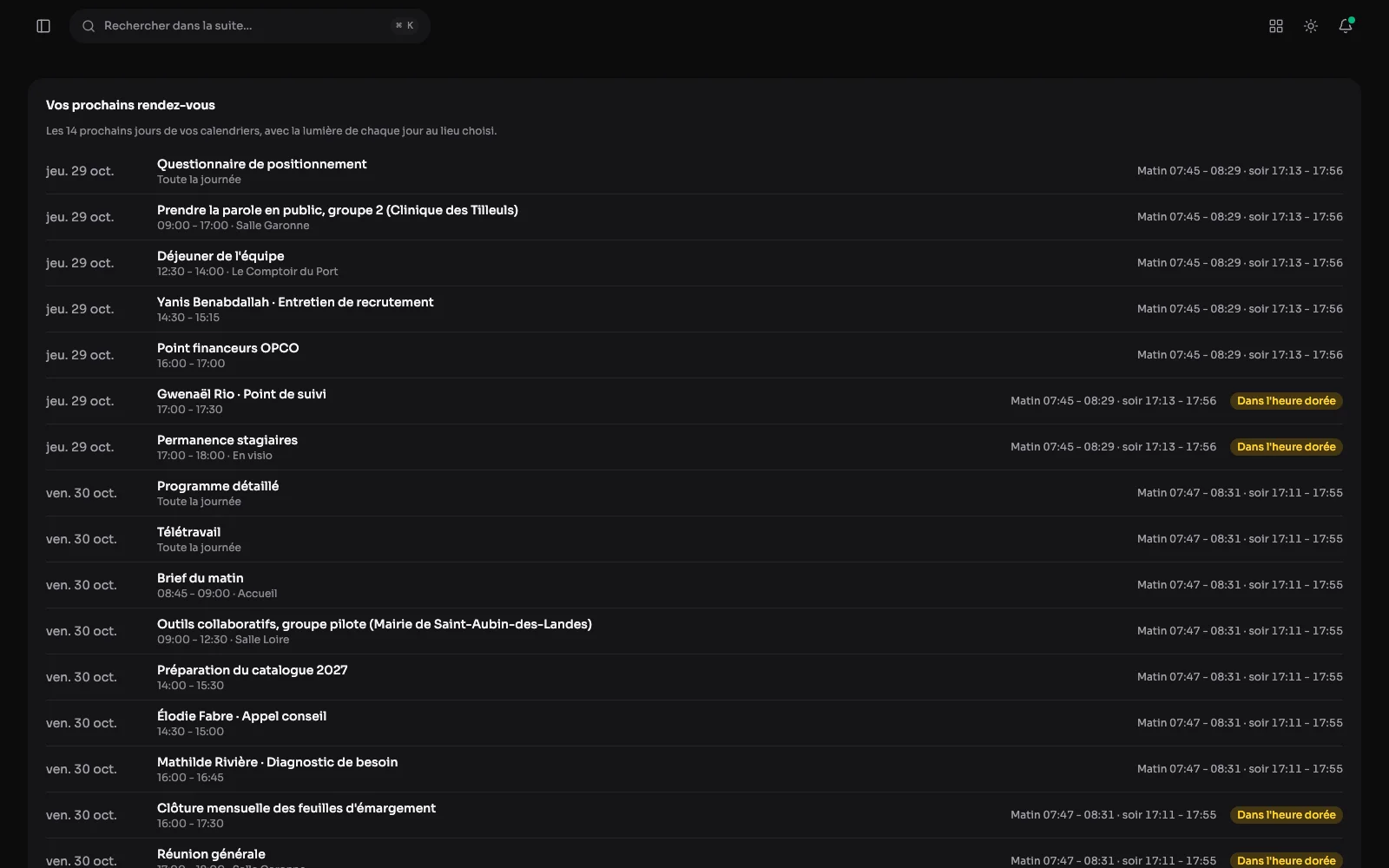Open Yanis Benabdallah recruitment interview

point(694,309)
